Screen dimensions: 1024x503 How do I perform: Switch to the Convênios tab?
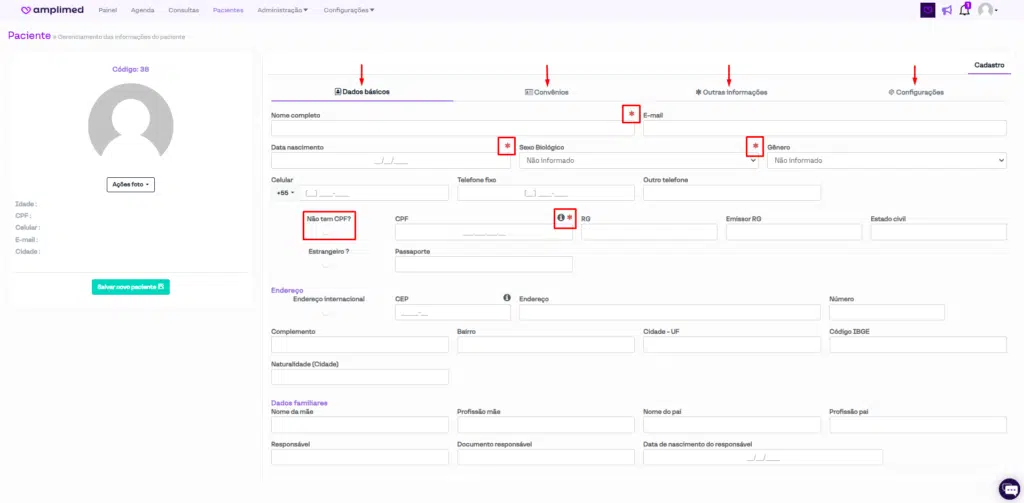click(546, 92)
